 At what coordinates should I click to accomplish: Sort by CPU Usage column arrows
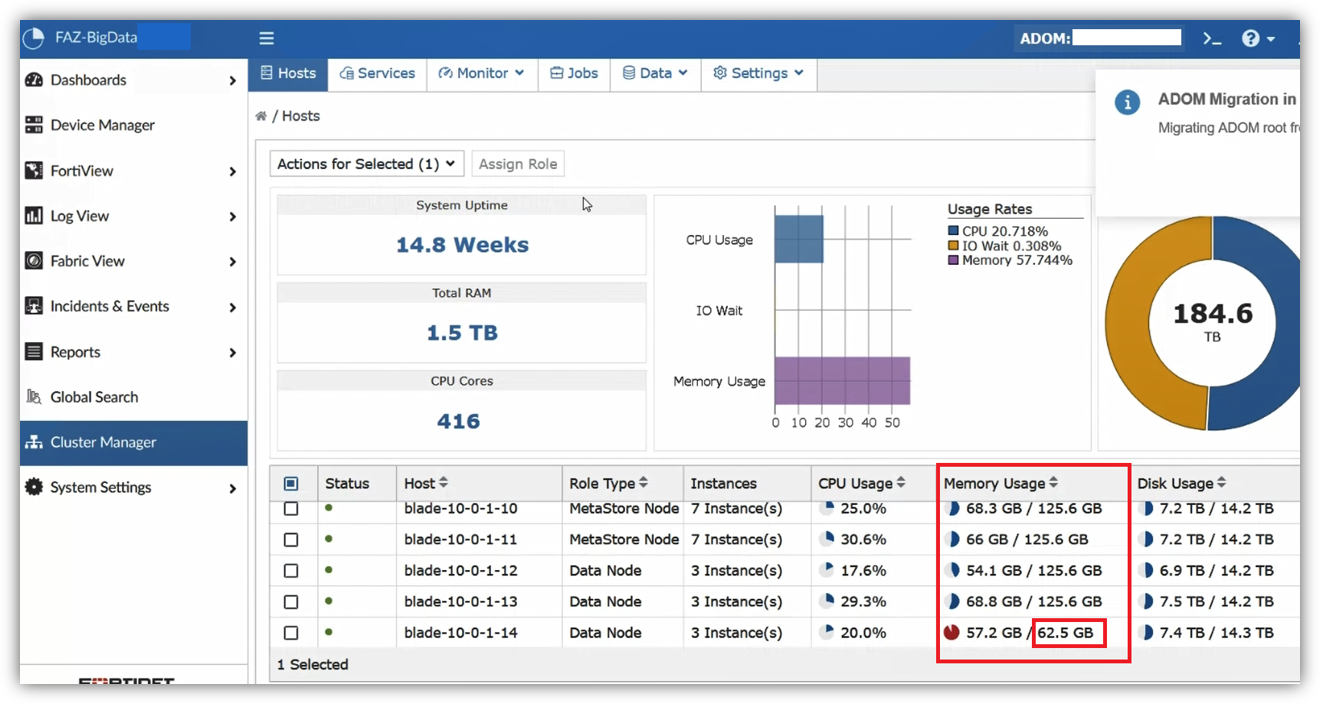click(x=901, y=483)
